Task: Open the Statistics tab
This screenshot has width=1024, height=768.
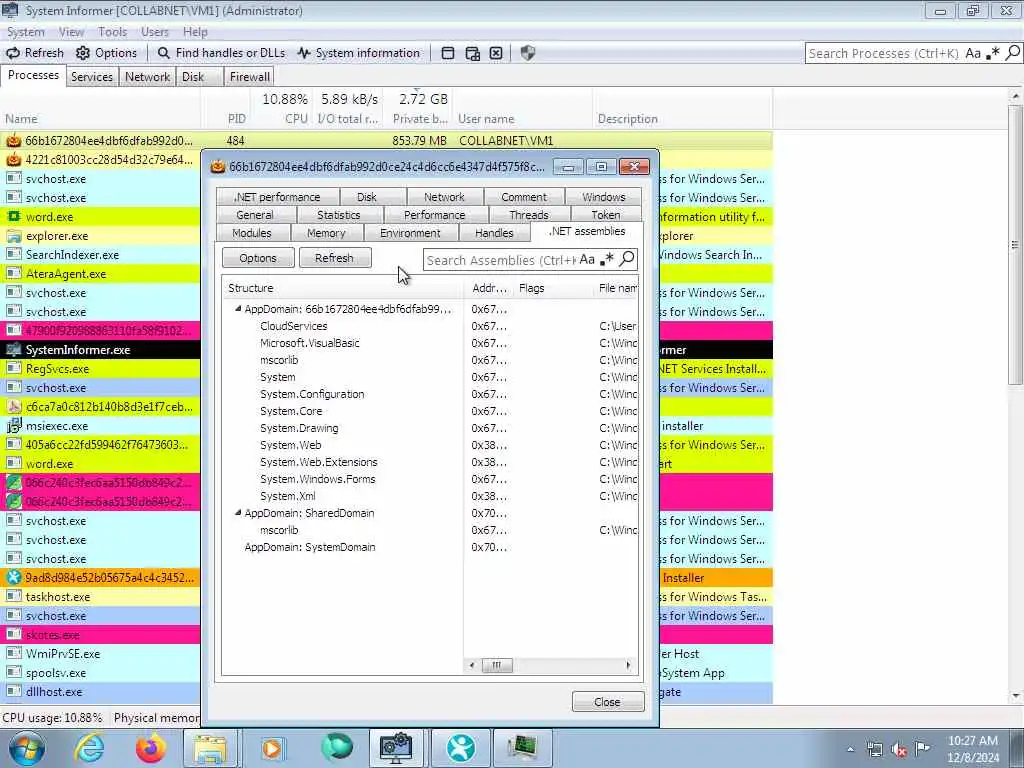Action: (x=339, y=215)
